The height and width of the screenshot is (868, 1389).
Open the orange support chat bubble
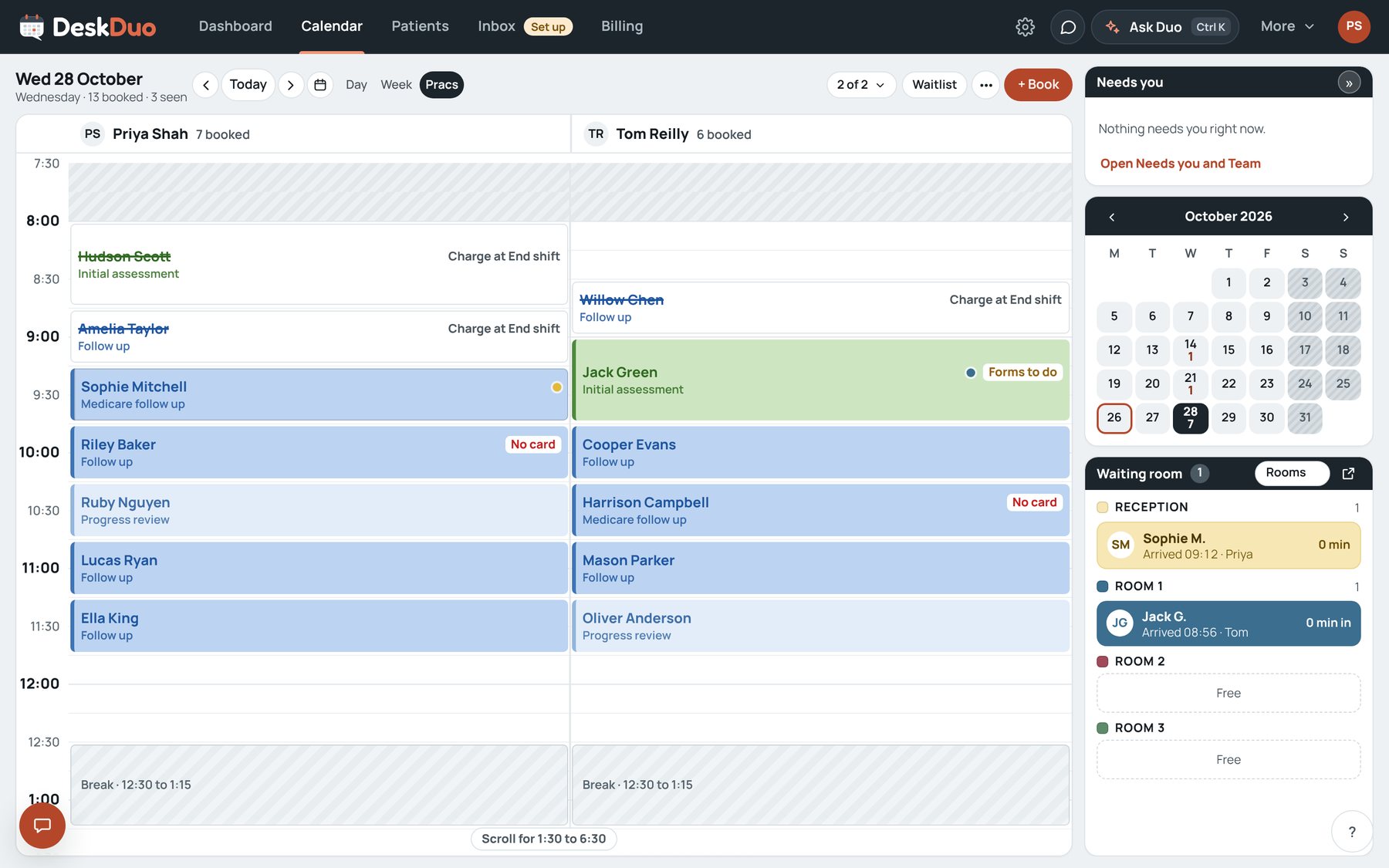[42, 825]
